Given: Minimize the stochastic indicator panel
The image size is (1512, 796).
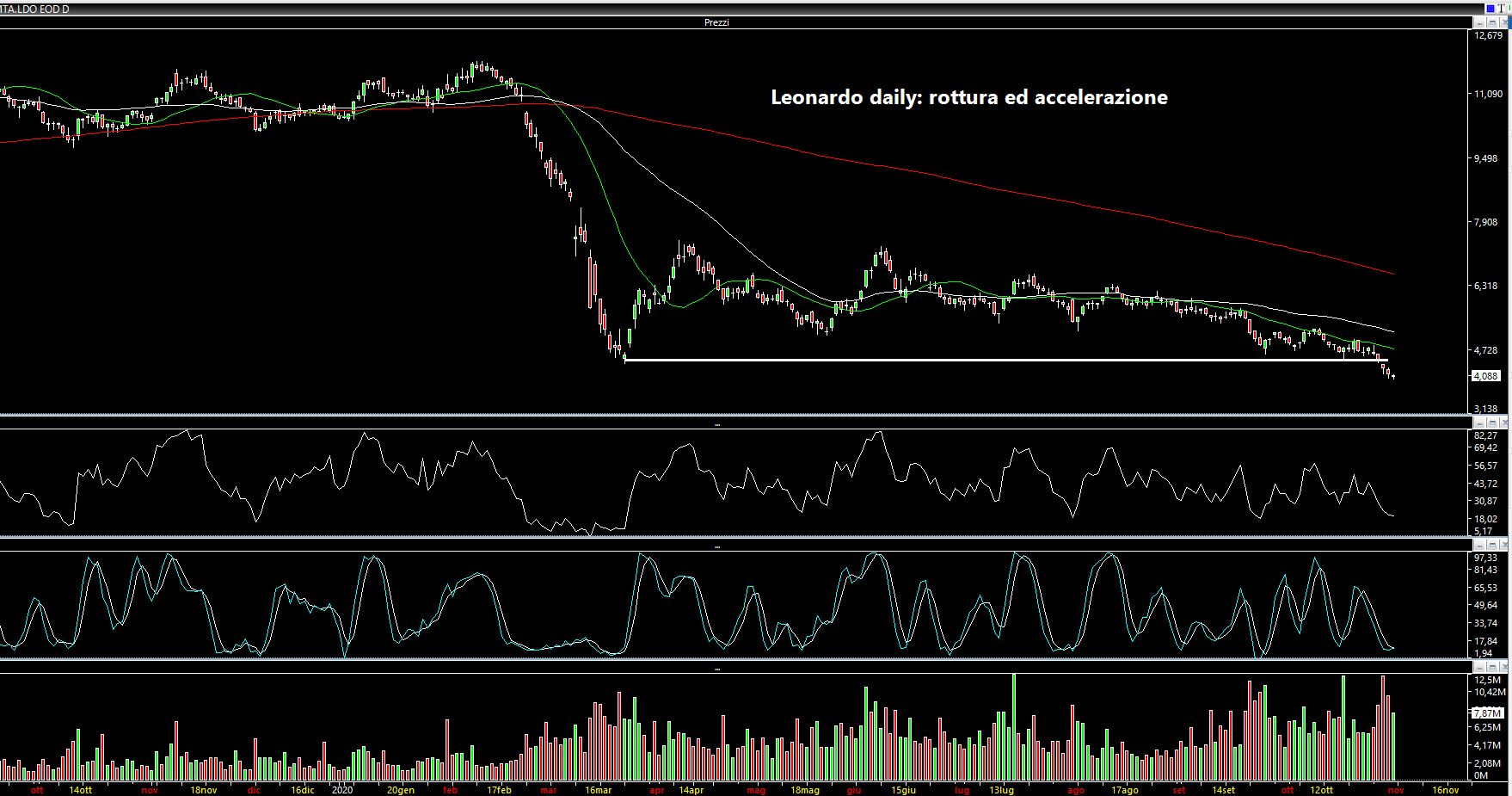Looking at the screenshot, I should [x=1479, y=546].
